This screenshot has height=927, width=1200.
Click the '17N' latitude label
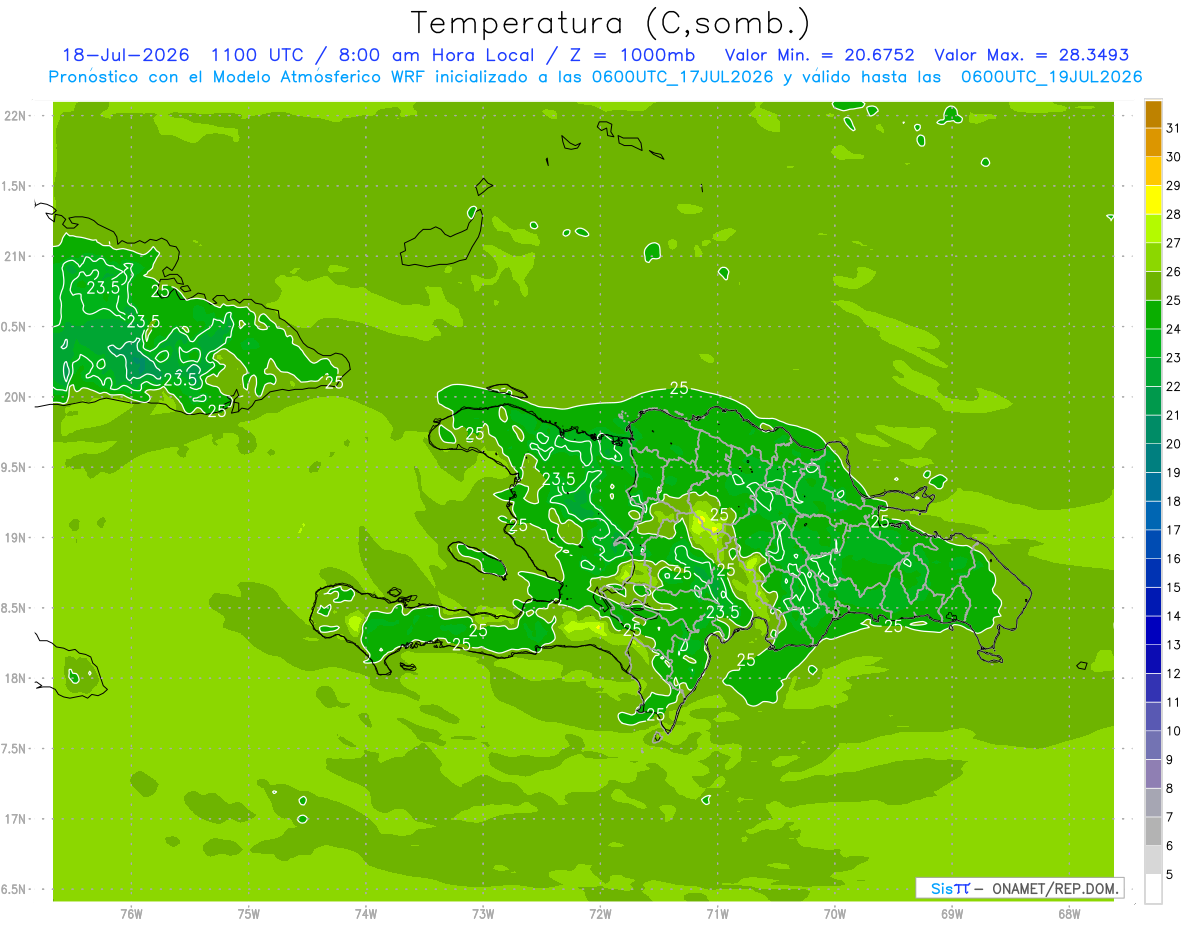(x=17, y=819)
